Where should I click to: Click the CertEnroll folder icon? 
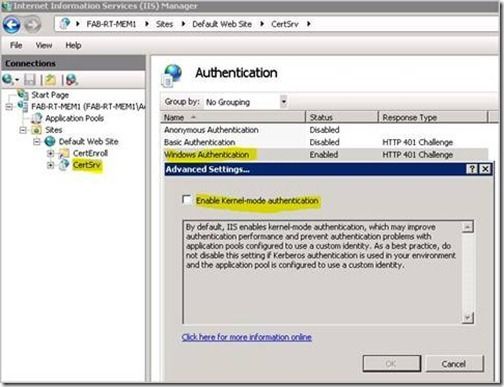click(64, 153)
